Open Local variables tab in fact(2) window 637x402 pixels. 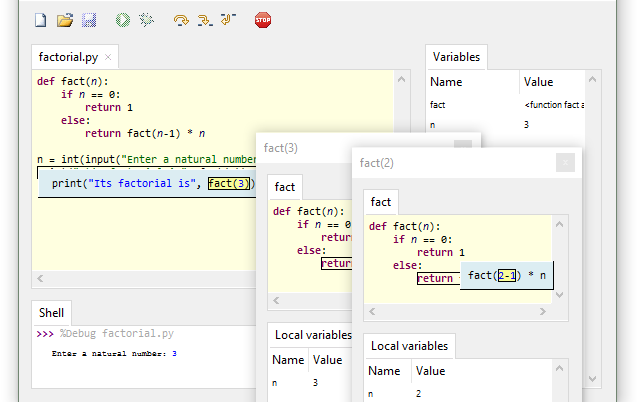click(x=410, y=346)
